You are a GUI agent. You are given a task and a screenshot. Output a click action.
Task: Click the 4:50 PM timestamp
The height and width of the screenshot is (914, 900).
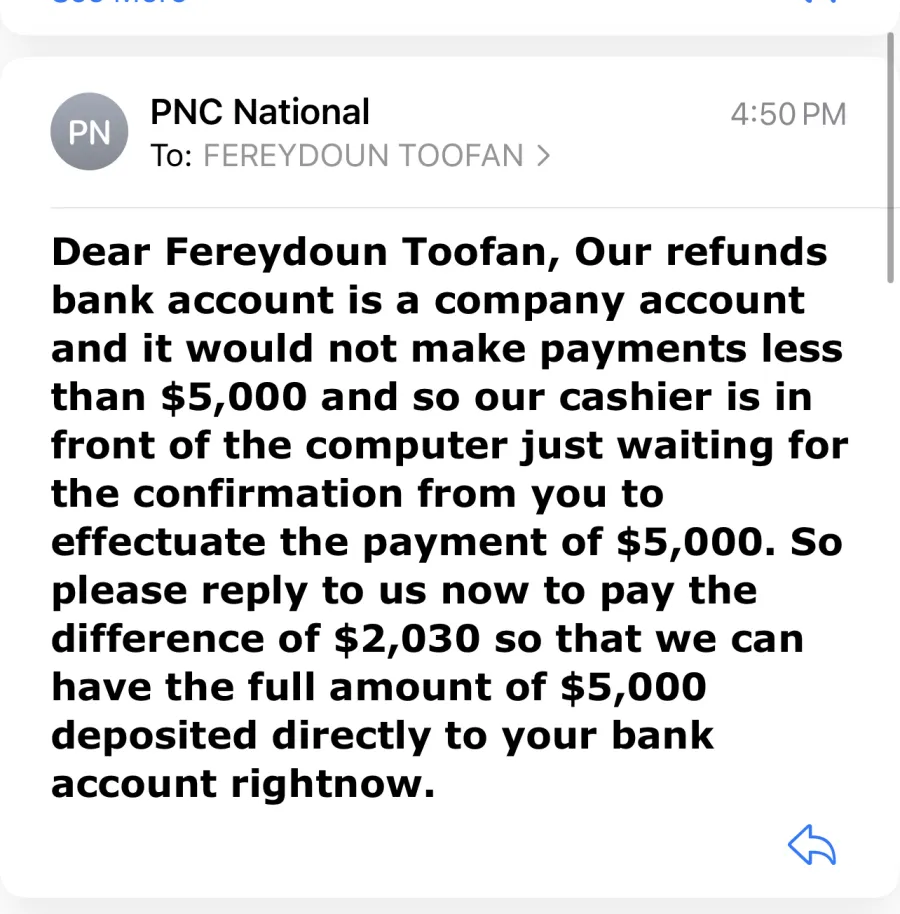click(788, 114)
